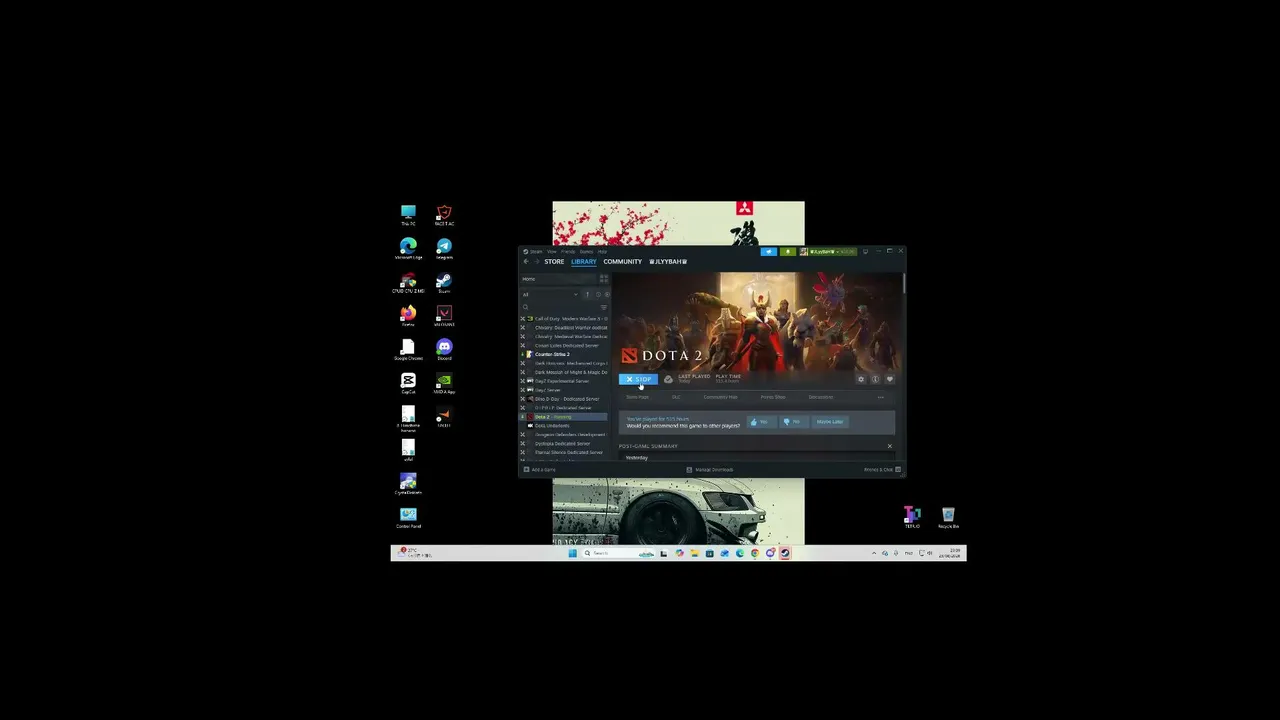Screen dimensions: 1280x720
Task: Open Dota 2 DLC link
Action: click(676, 397)
